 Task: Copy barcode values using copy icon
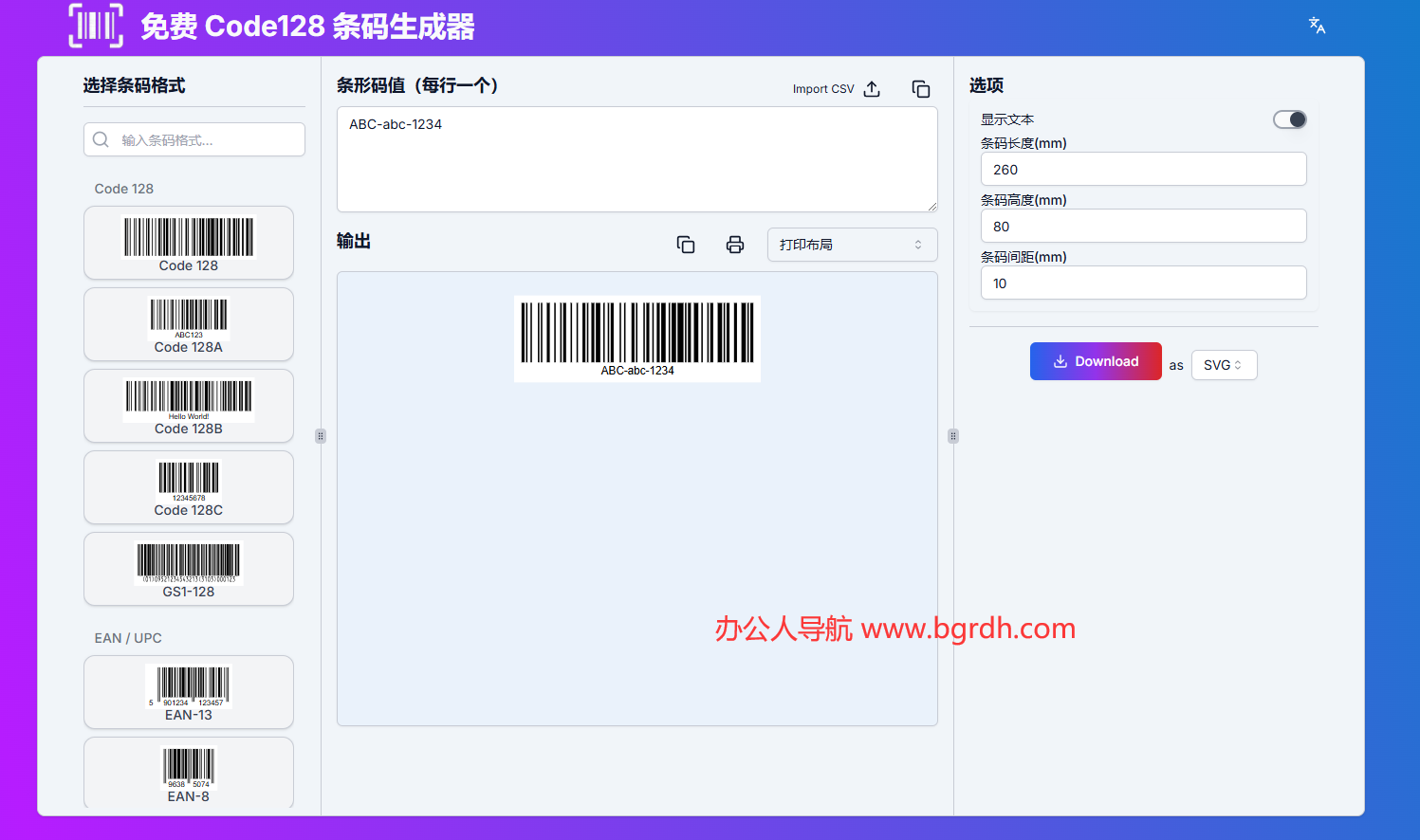(920, 89)
